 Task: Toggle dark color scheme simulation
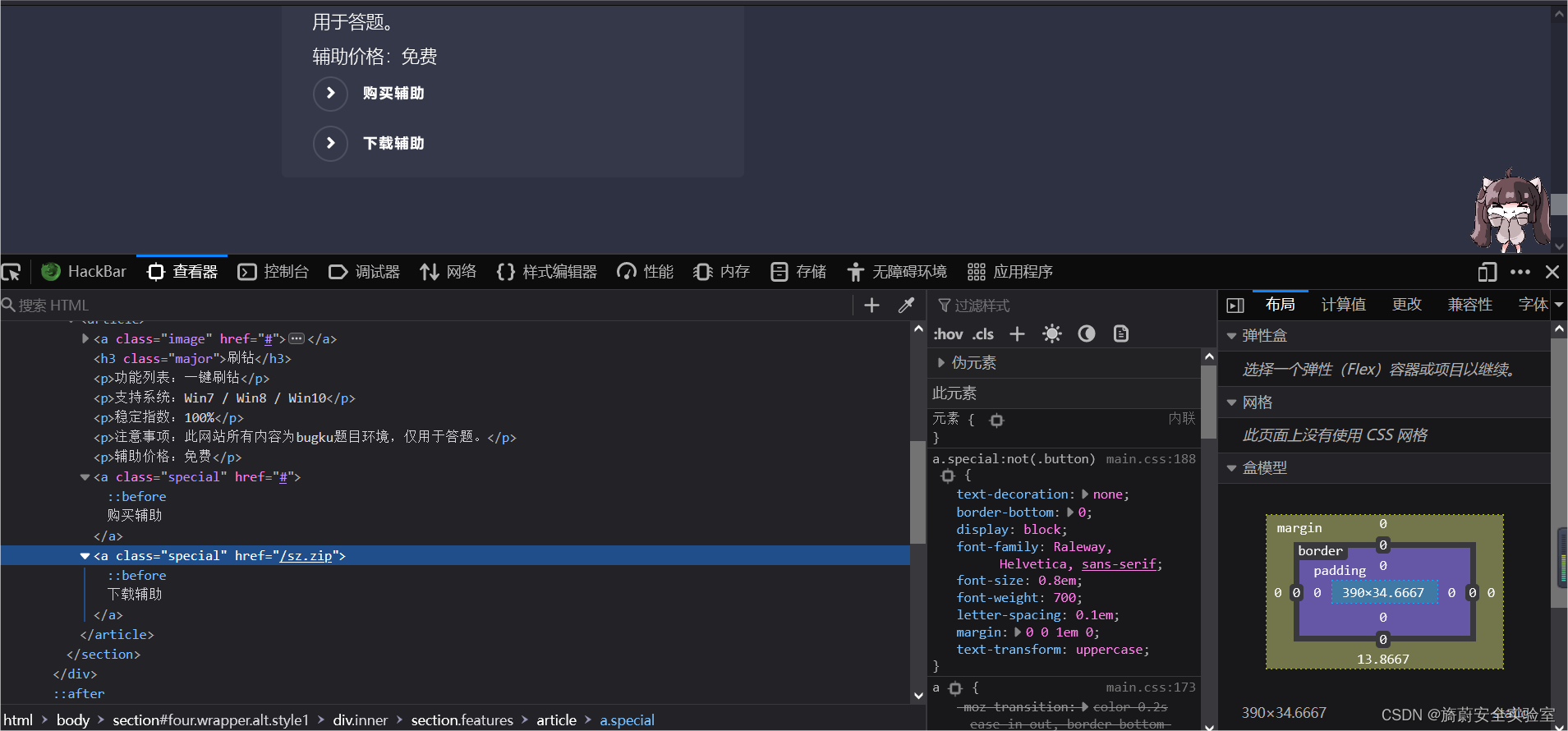[1087, 333]
